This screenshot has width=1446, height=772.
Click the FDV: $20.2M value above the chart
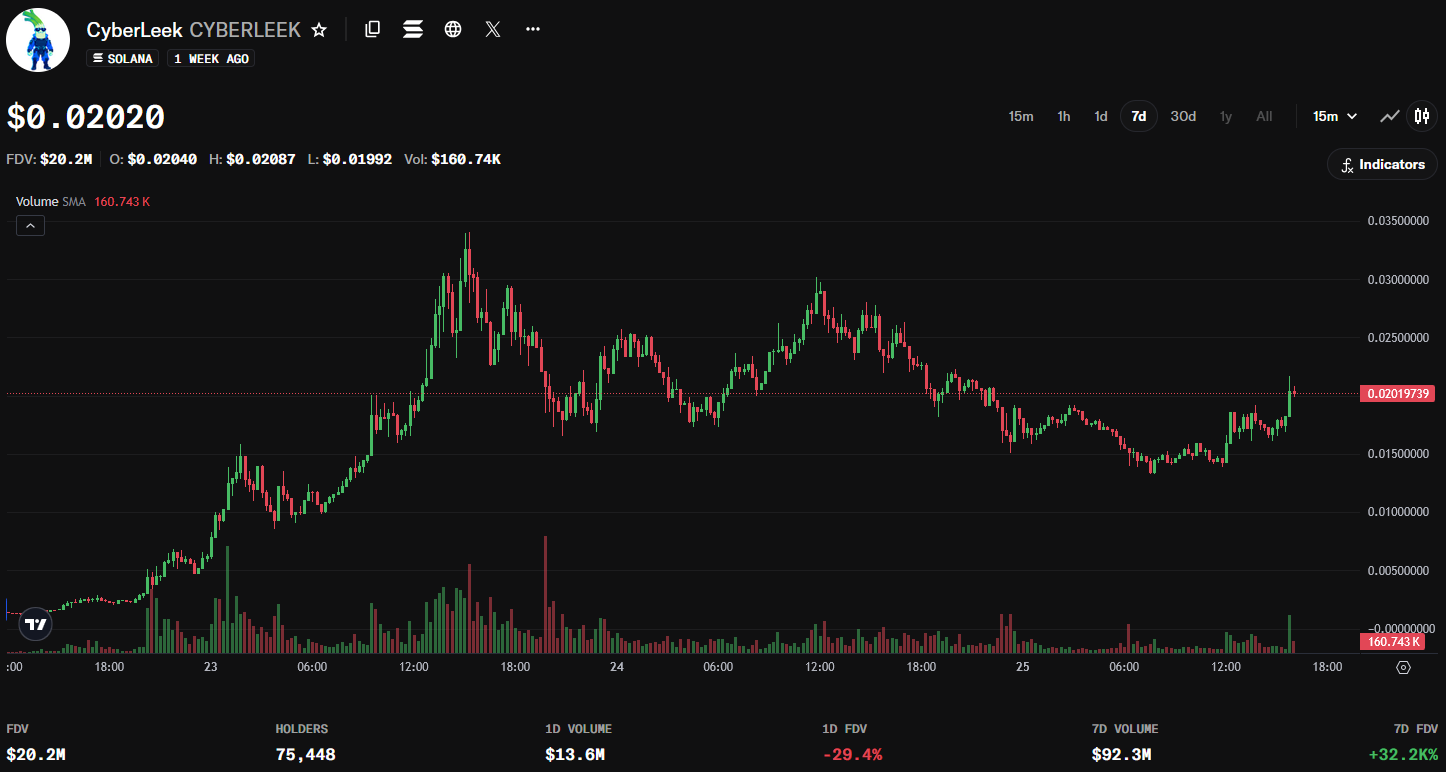point(49,159)
